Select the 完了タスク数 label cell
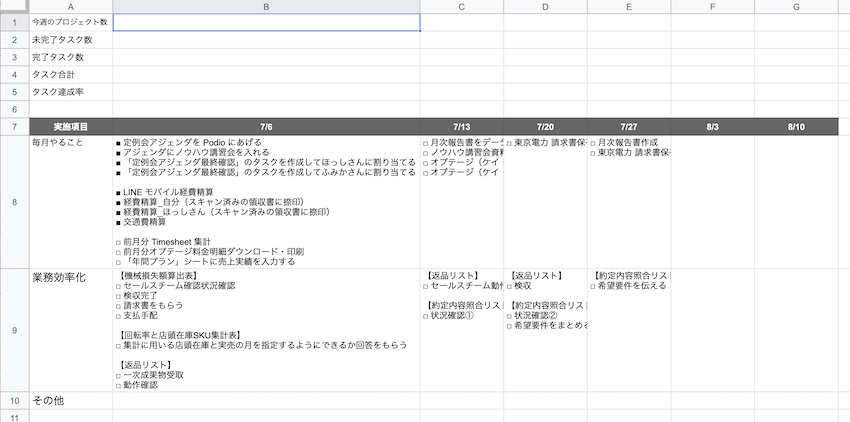 pyautogui.click(x=70, y=57)
